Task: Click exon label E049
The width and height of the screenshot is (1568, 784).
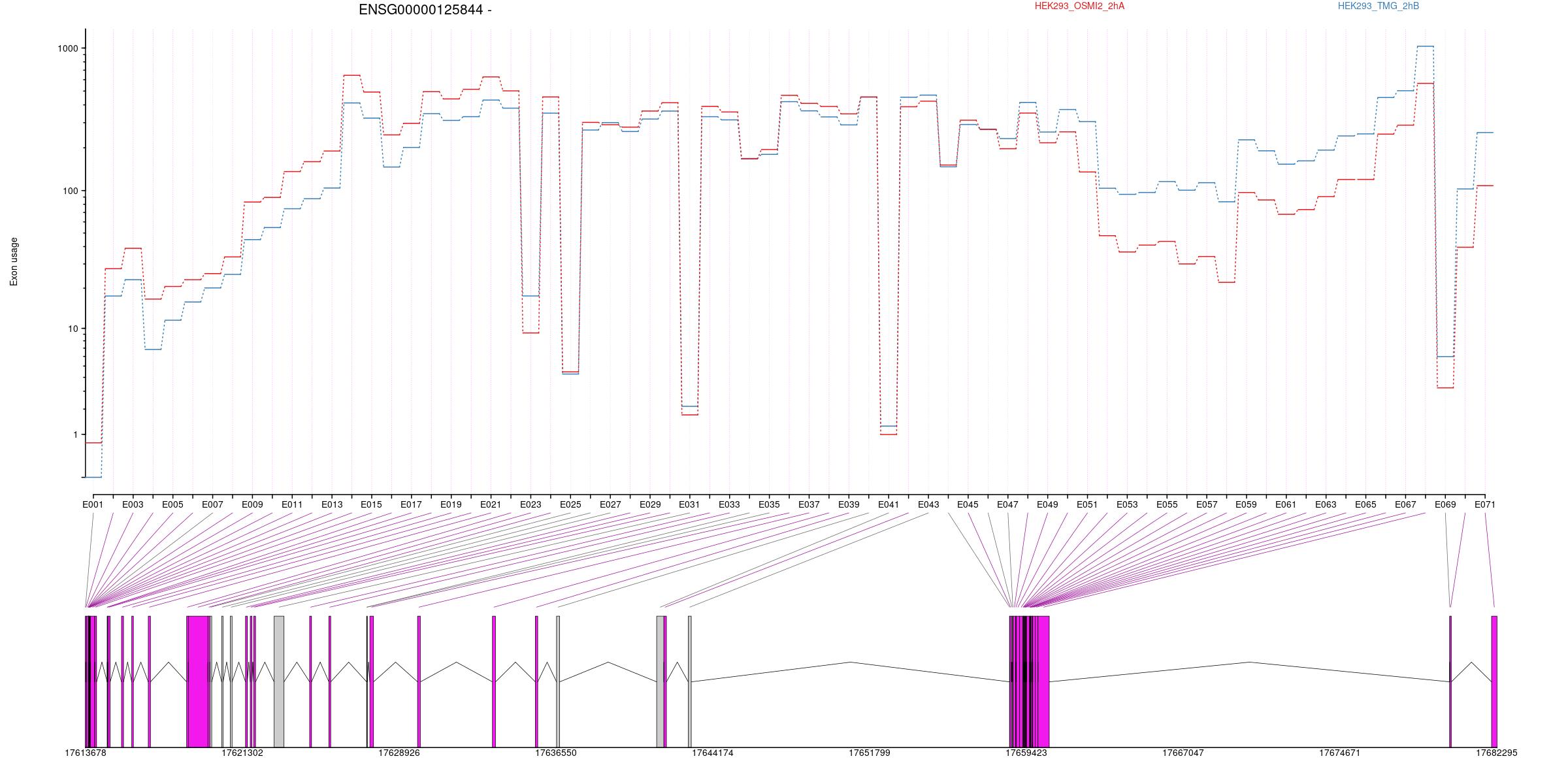Action: [1047, 504]
